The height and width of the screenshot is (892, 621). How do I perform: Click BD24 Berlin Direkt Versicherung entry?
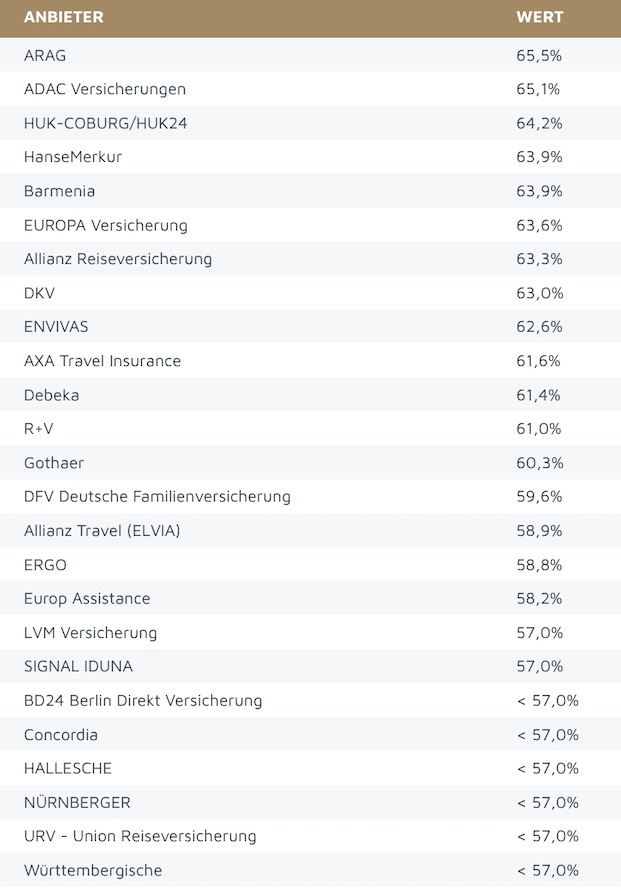(x=143, y=701)
